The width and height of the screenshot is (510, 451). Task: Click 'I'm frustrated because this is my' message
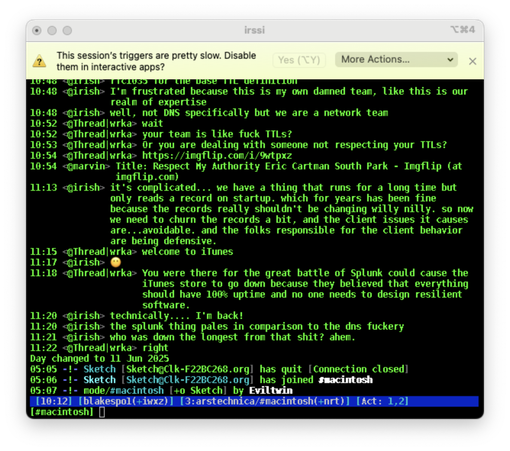point(289,97)
